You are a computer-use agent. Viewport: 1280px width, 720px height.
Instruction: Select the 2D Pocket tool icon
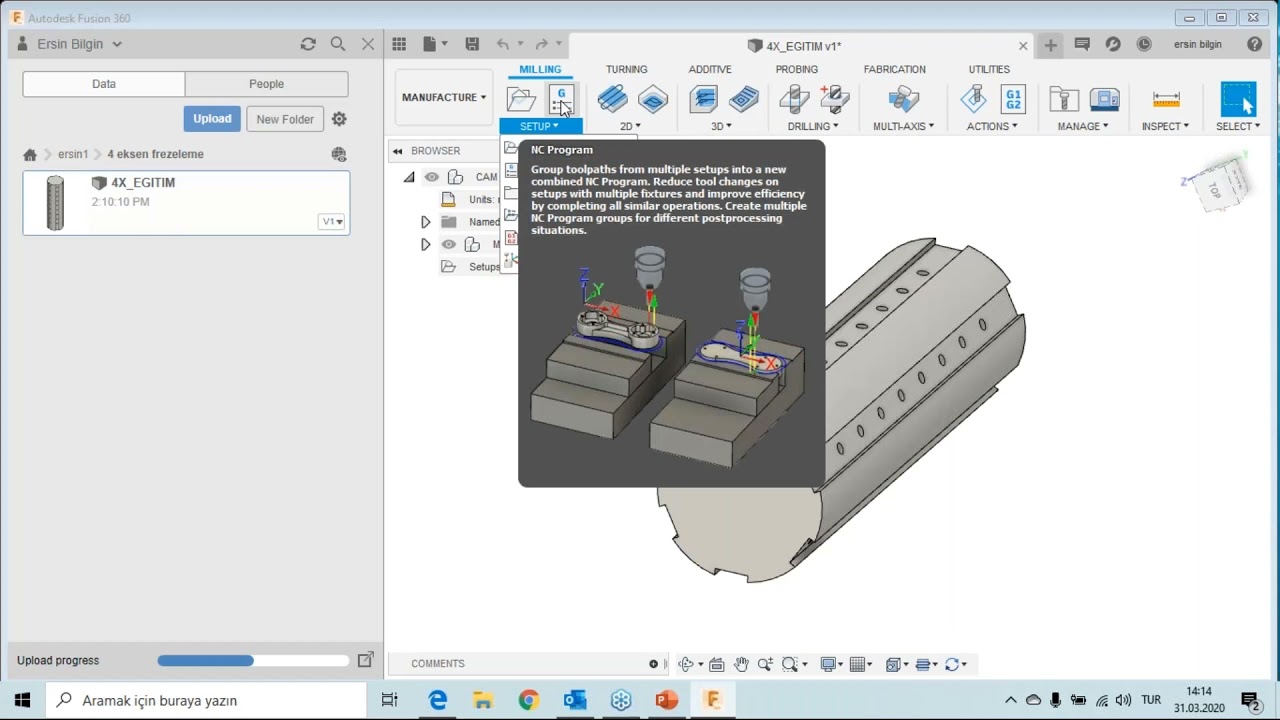pos(653,99)
